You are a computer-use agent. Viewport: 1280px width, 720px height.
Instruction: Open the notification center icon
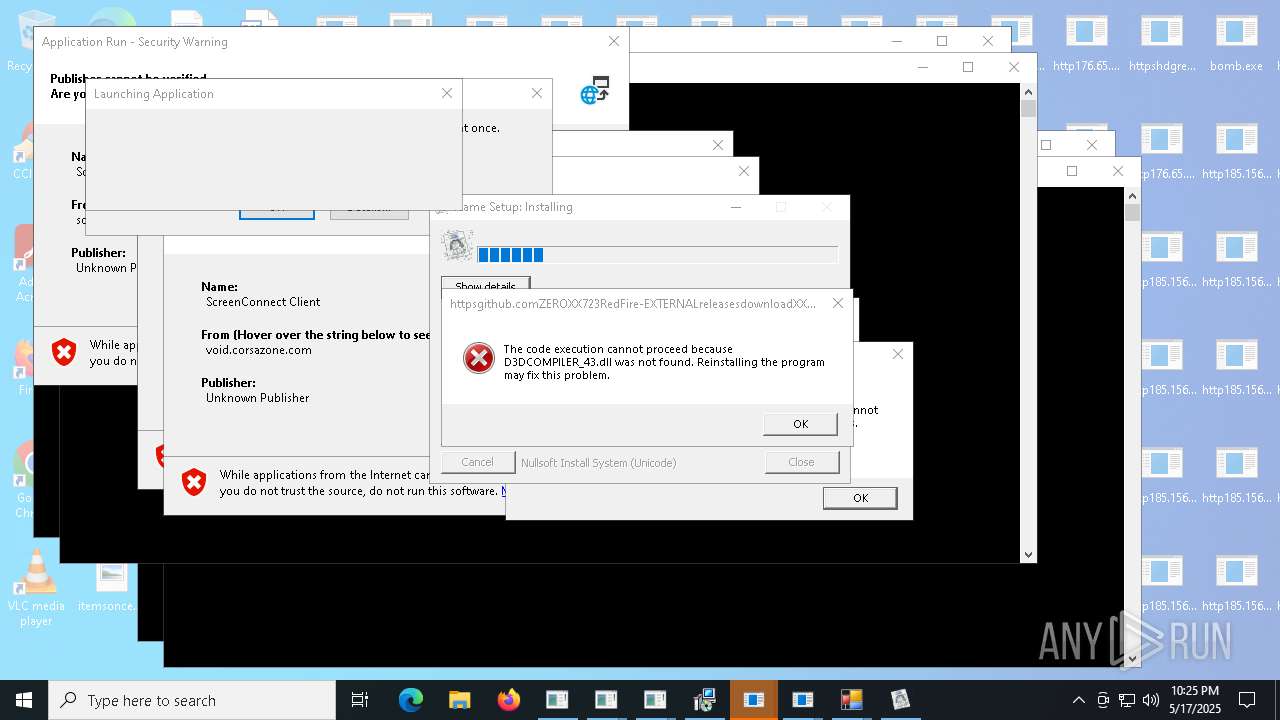pos(1247,700)
